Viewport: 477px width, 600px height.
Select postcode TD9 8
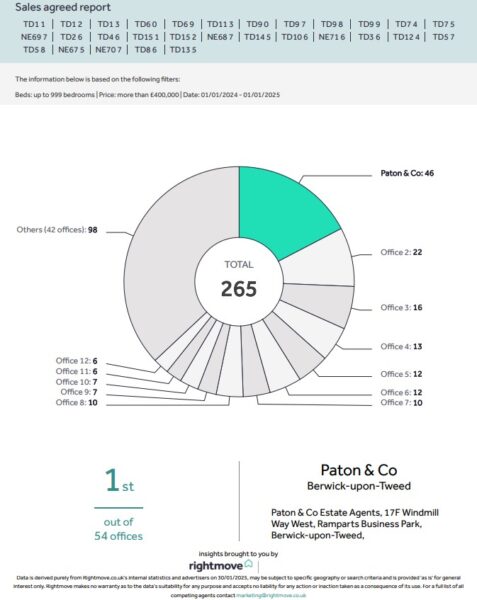(332, 24)
